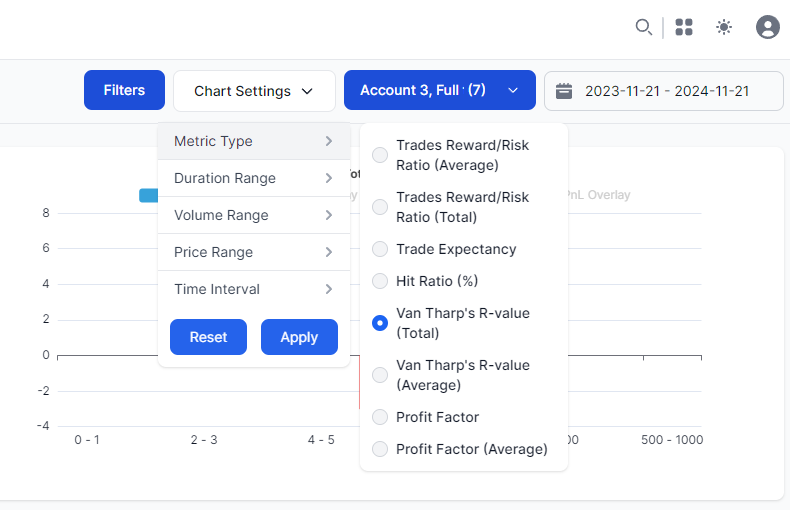Click the Reset button
The image size is (790, 510).
click(x=209, y=337)
